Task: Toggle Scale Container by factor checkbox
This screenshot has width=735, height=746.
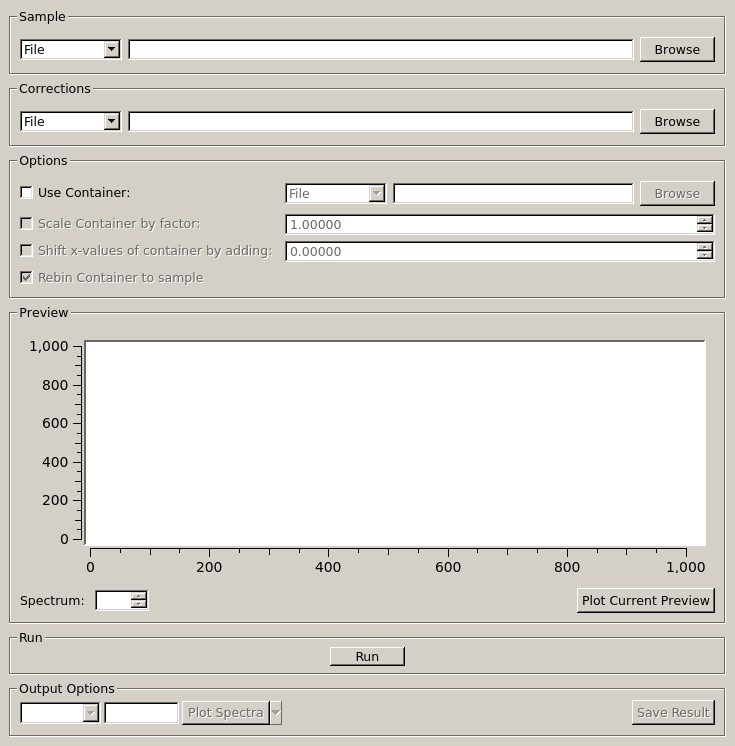Action: (x=27, y=224)
